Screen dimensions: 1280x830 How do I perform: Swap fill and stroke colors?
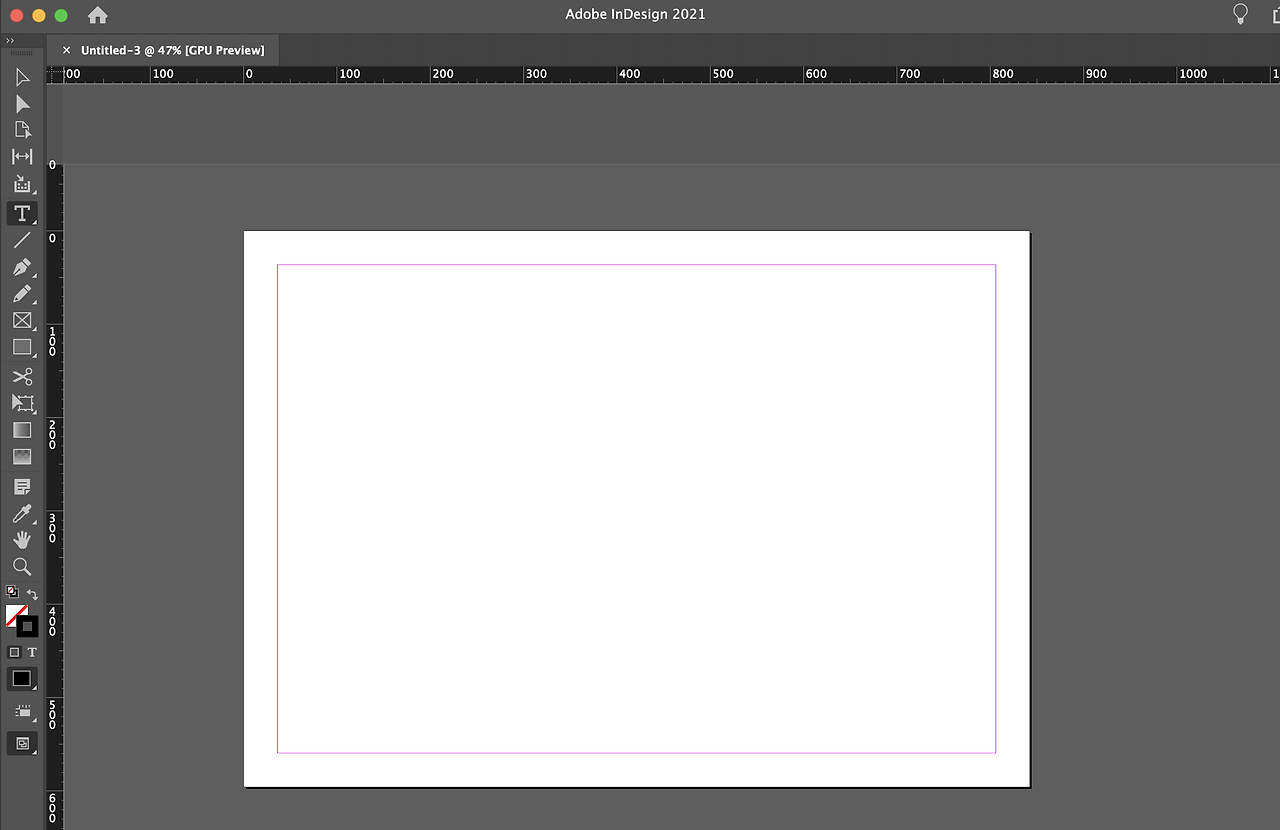tap(33, 593)
